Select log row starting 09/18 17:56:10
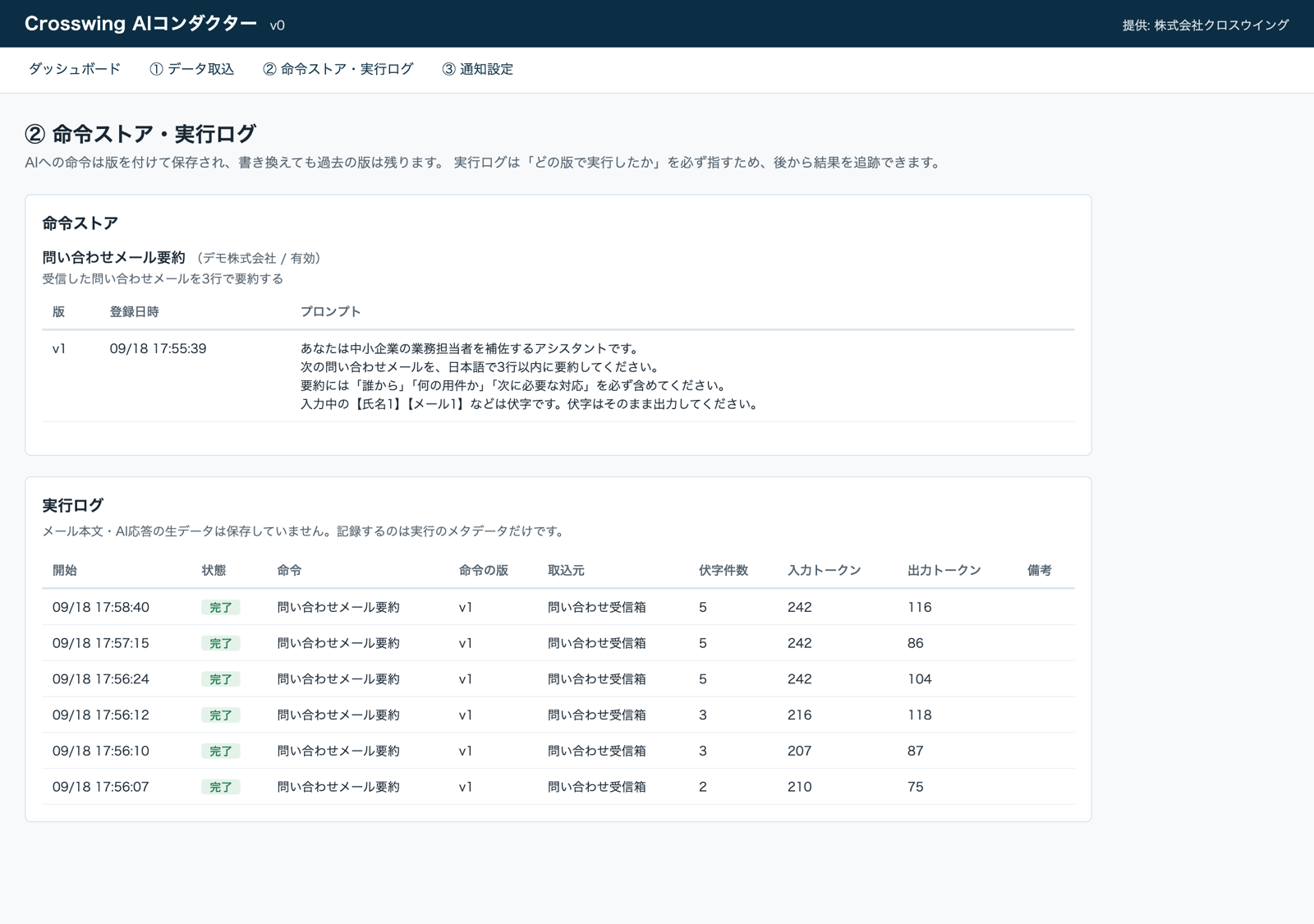This screenshot has height=924, width=1314. pos(558,751)
